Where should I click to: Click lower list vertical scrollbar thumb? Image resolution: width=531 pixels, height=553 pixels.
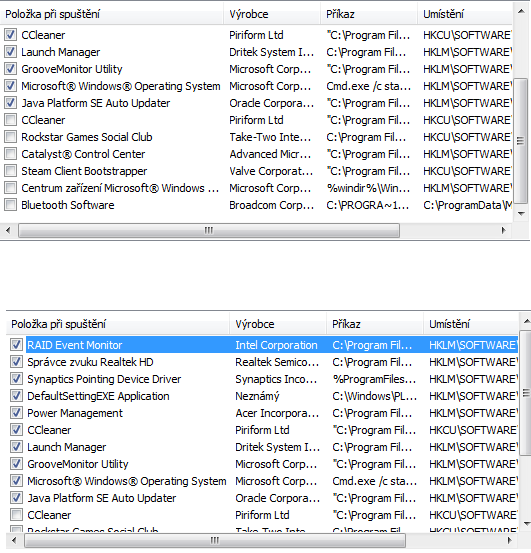click(x=526, y=392)
